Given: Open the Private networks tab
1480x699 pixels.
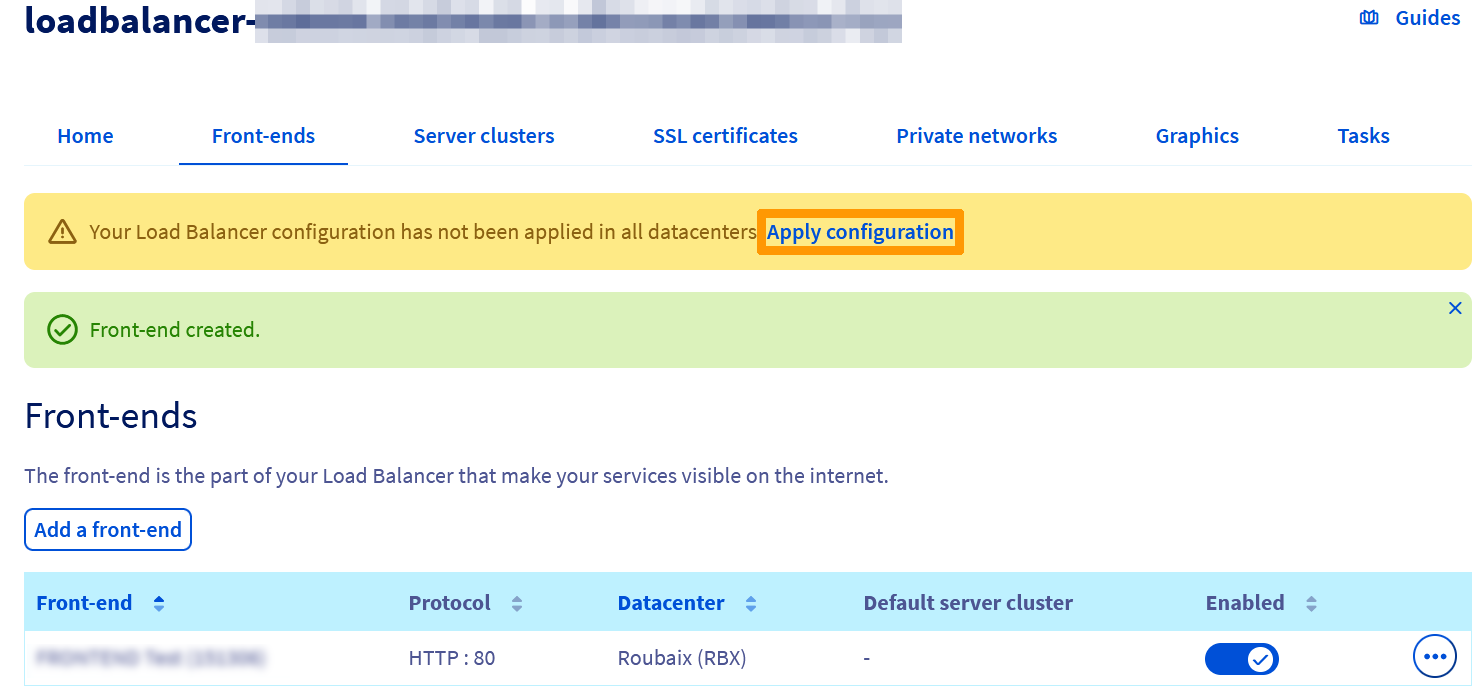Looking at the screenshot, I should [x=977, y=135].
